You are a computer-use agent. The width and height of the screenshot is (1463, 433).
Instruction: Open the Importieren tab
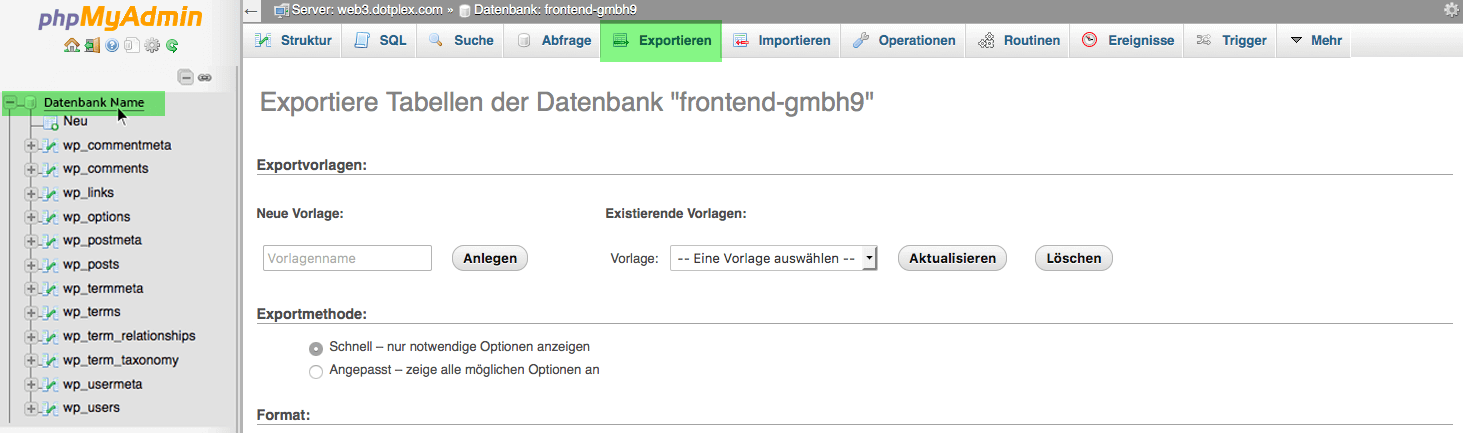782,41
